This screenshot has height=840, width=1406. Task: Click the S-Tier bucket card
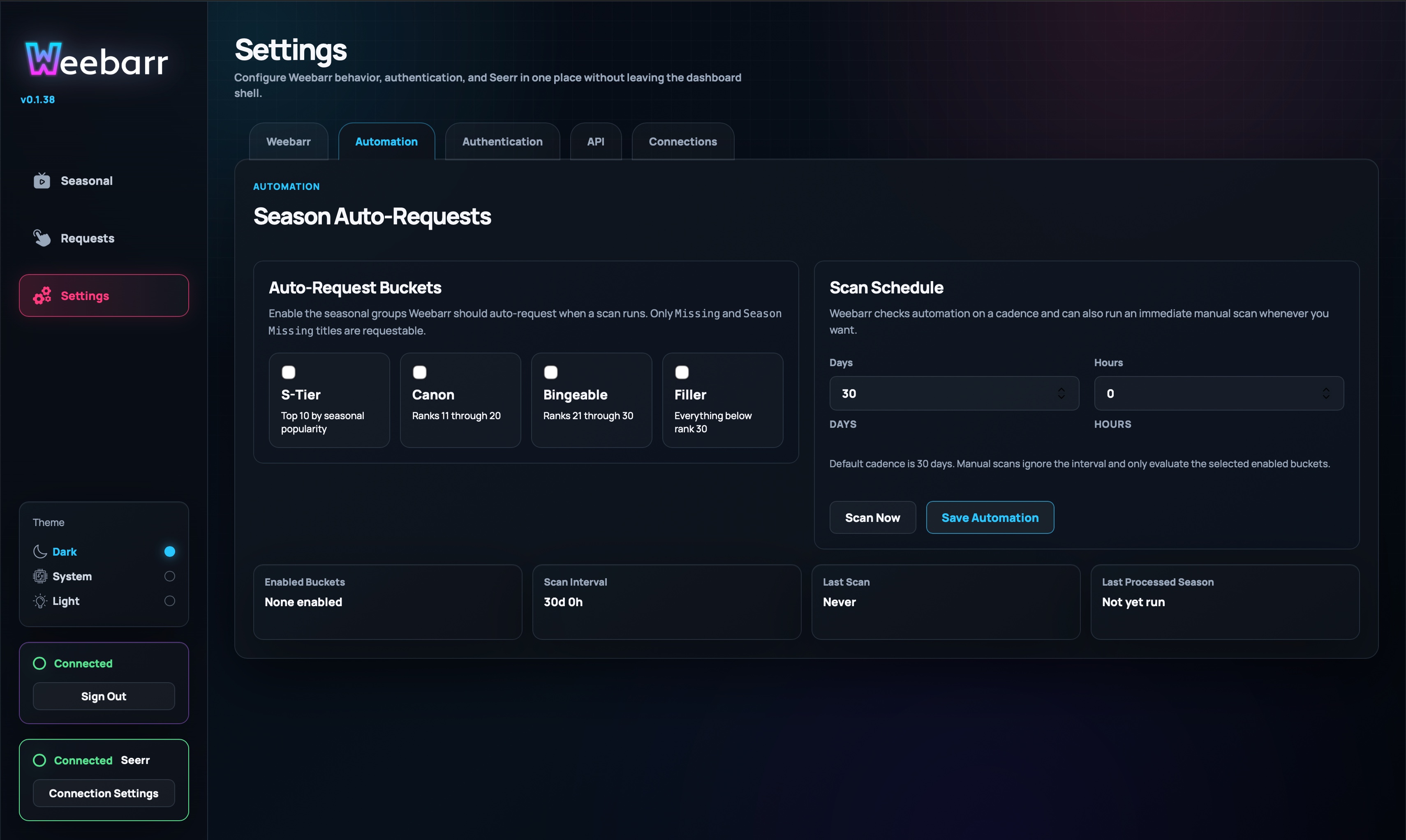(330, 400)
